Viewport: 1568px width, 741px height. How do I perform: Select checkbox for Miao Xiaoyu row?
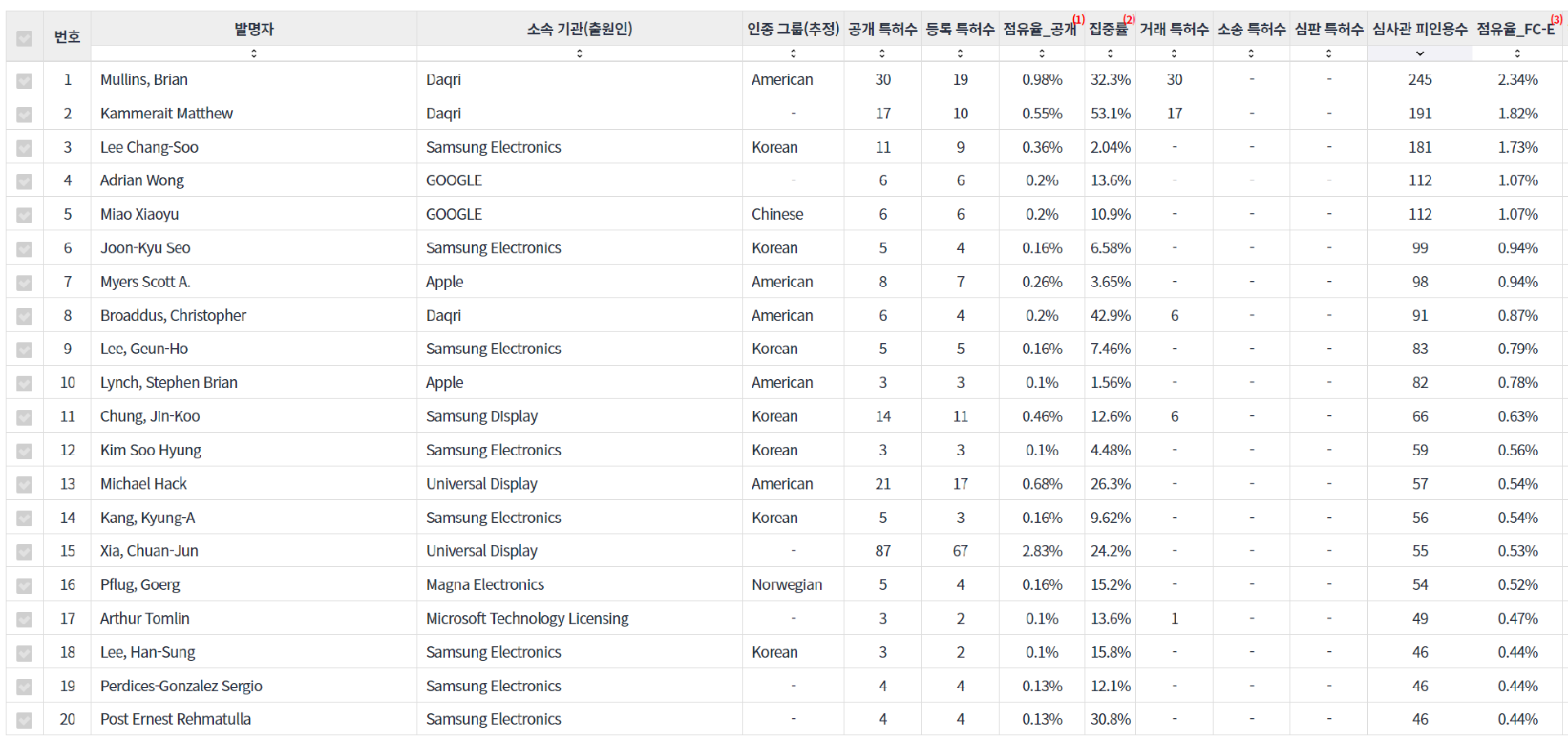click(24, 215)
